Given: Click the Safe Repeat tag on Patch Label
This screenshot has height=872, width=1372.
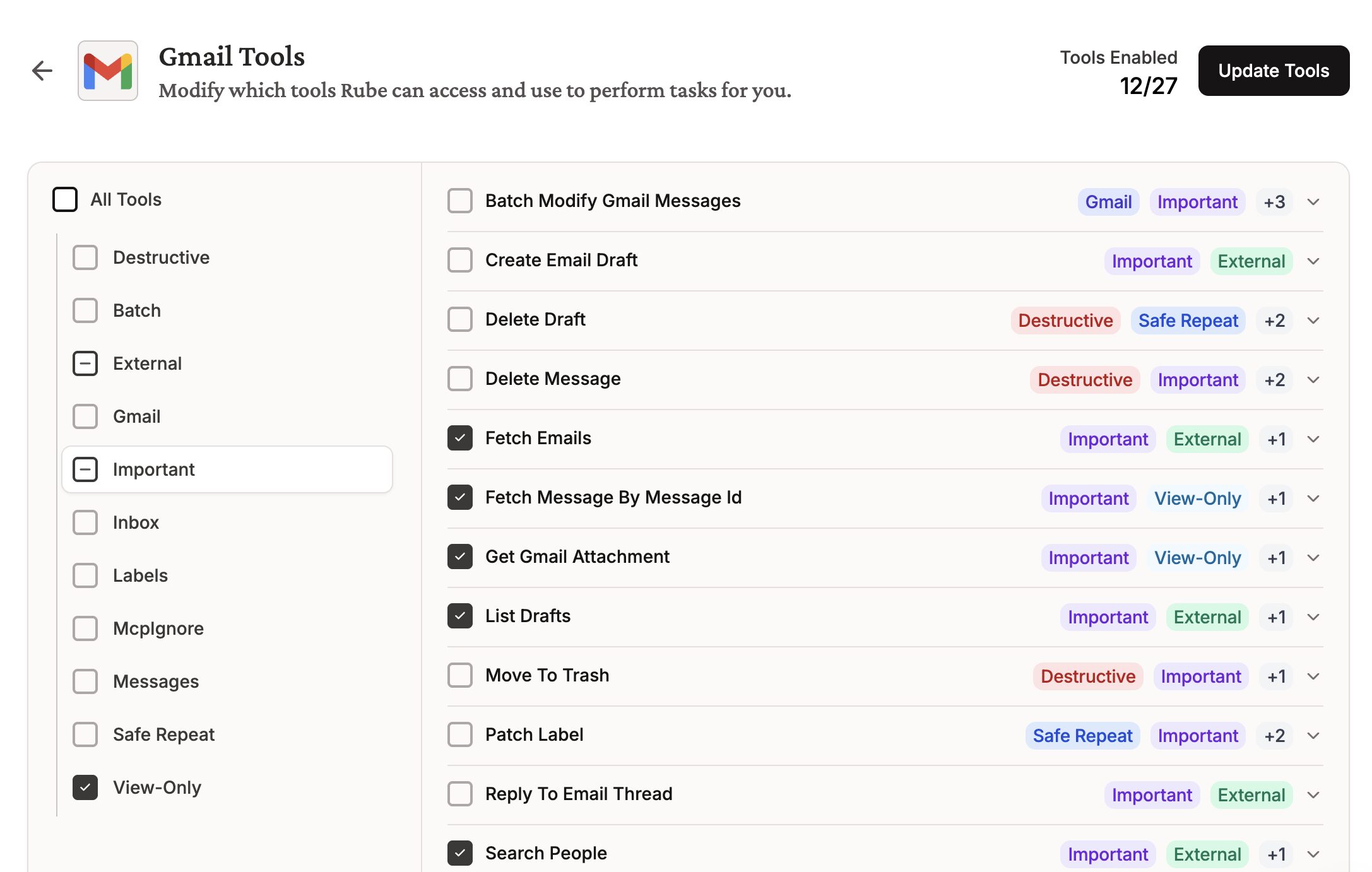Looking at the screenshot, I should (1082, 736).
